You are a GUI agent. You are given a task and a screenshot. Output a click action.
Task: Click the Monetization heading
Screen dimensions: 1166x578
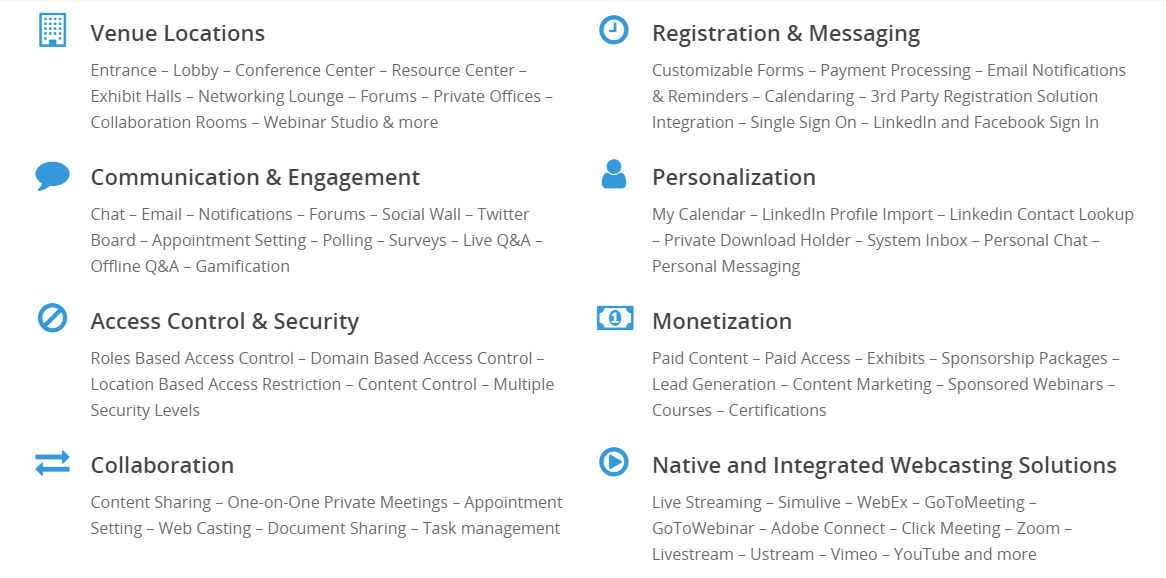click(x=721, y=321)
